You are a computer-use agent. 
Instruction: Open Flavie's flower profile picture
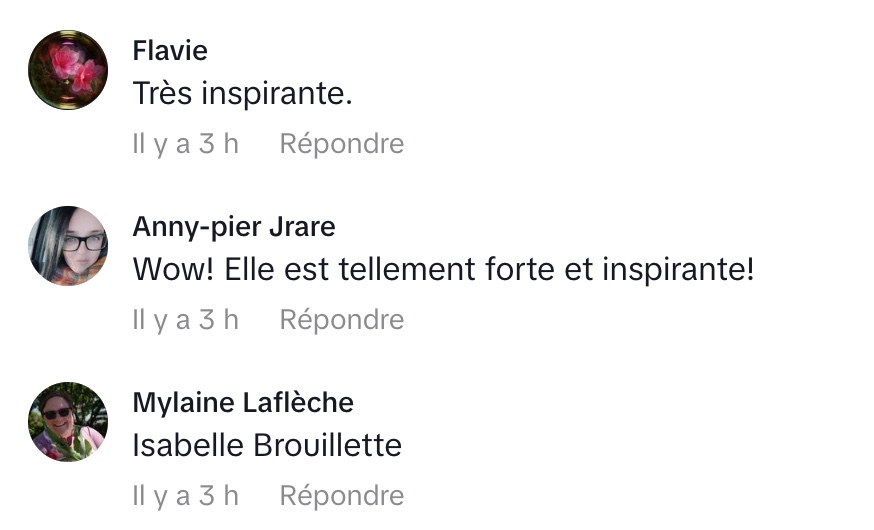tap(68, 70)
